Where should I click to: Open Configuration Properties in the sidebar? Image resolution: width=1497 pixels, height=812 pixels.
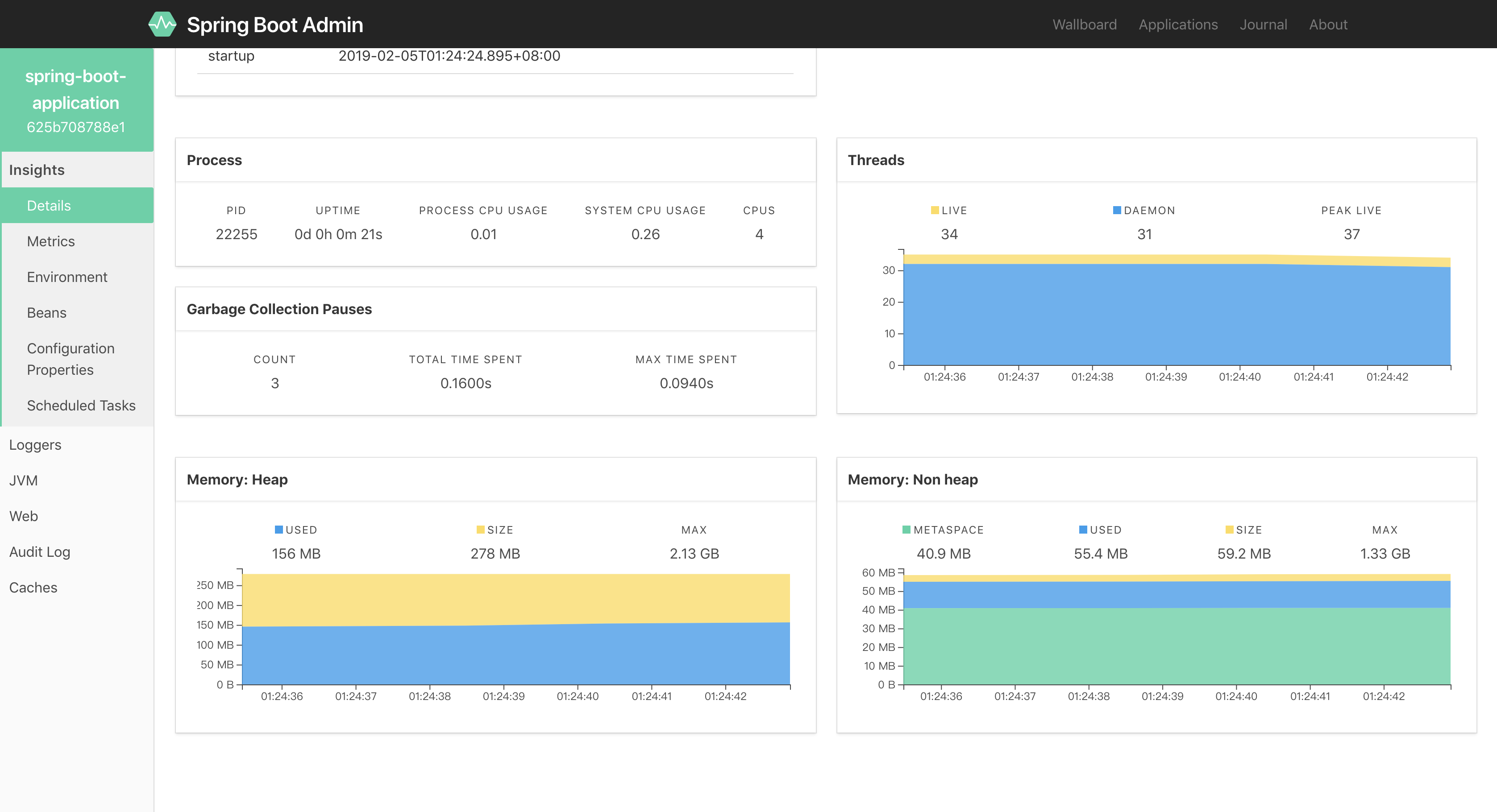(71, 359)
